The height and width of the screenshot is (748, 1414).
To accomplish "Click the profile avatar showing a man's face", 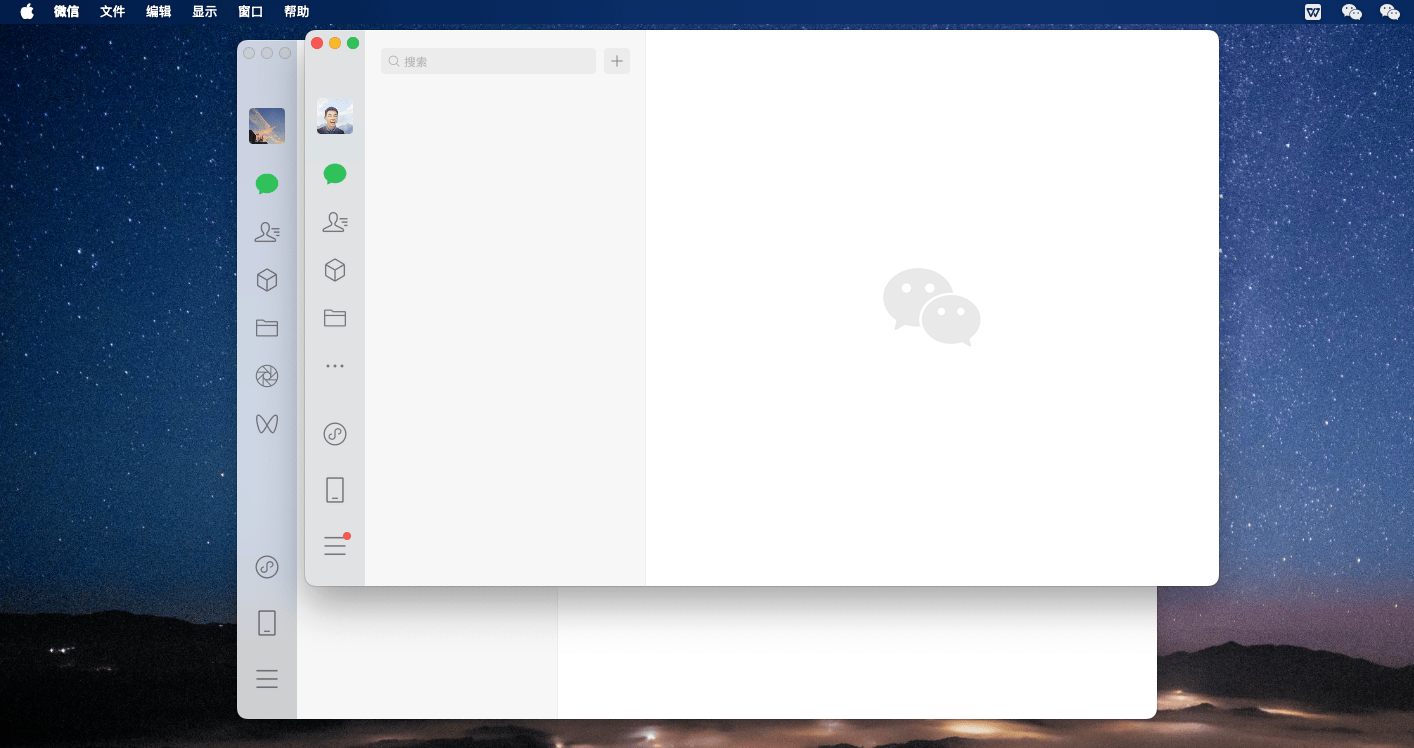I will [335, 116].
